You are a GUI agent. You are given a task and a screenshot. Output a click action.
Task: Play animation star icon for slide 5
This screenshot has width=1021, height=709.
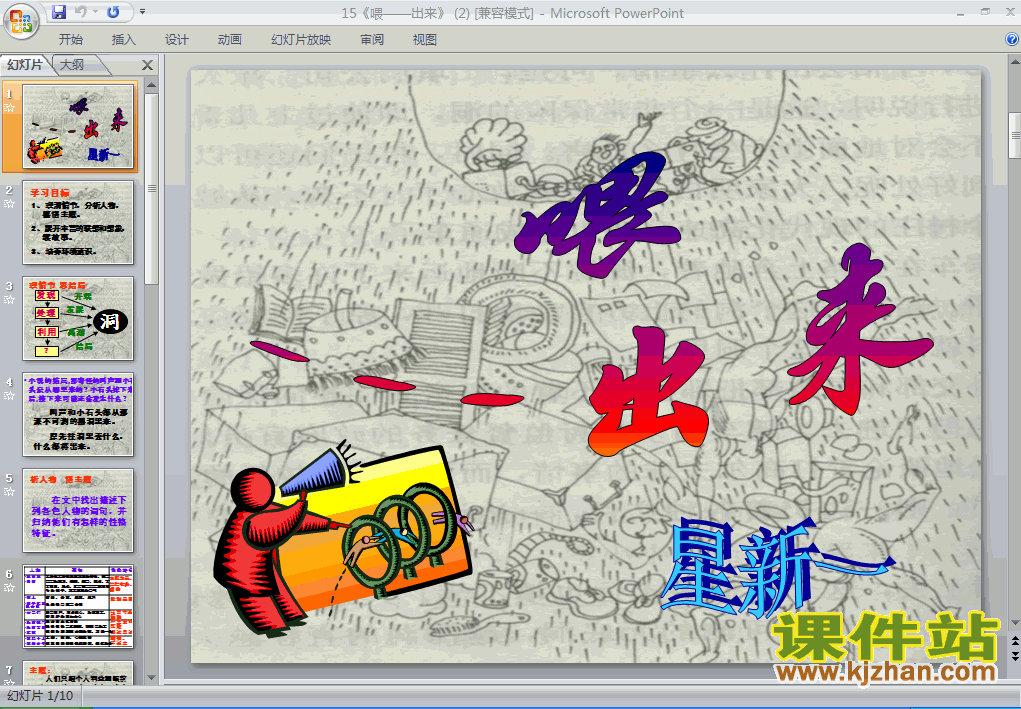9,492
